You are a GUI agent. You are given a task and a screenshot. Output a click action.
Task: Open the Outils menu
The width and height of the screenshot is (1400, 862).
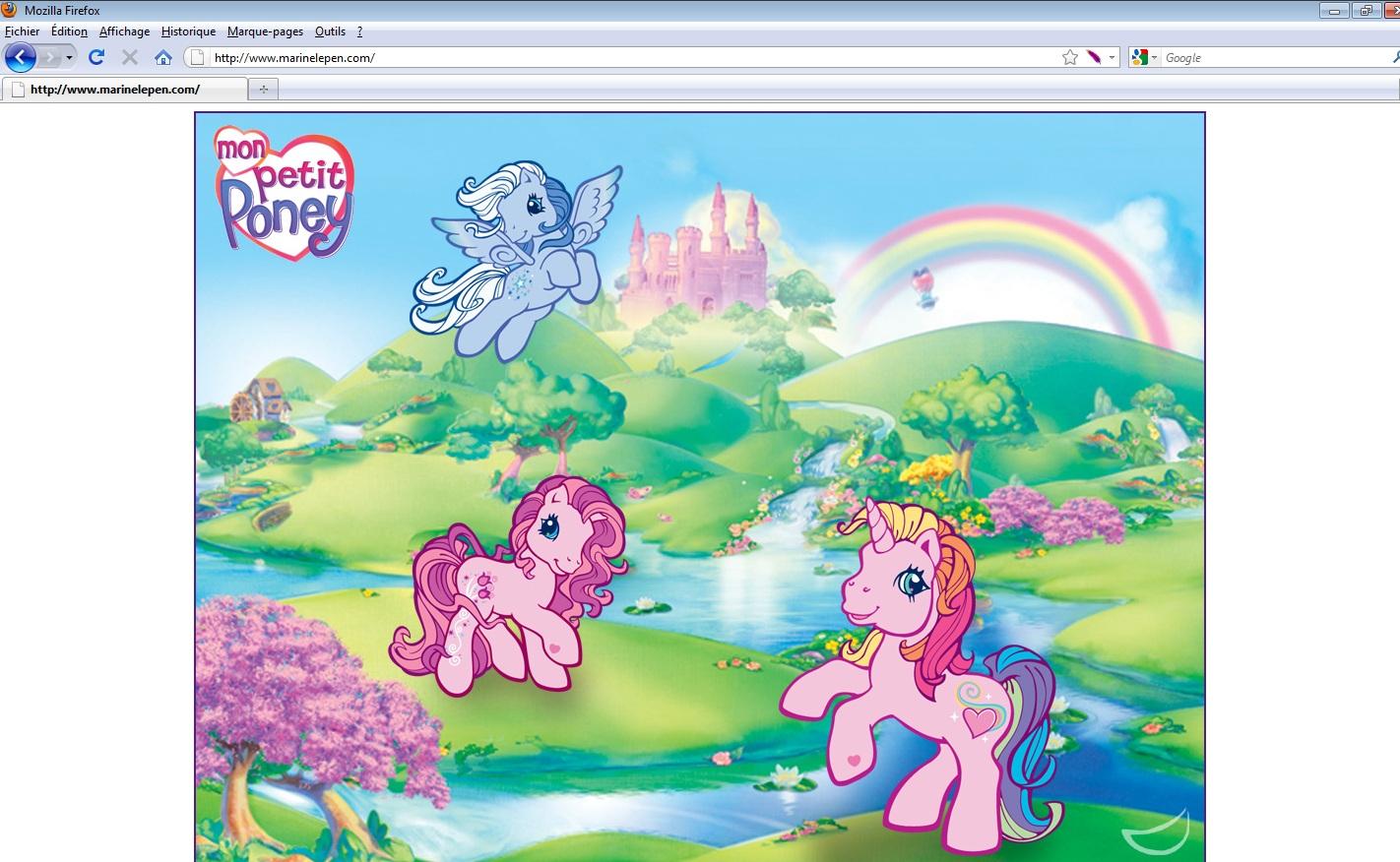(330, 31)
